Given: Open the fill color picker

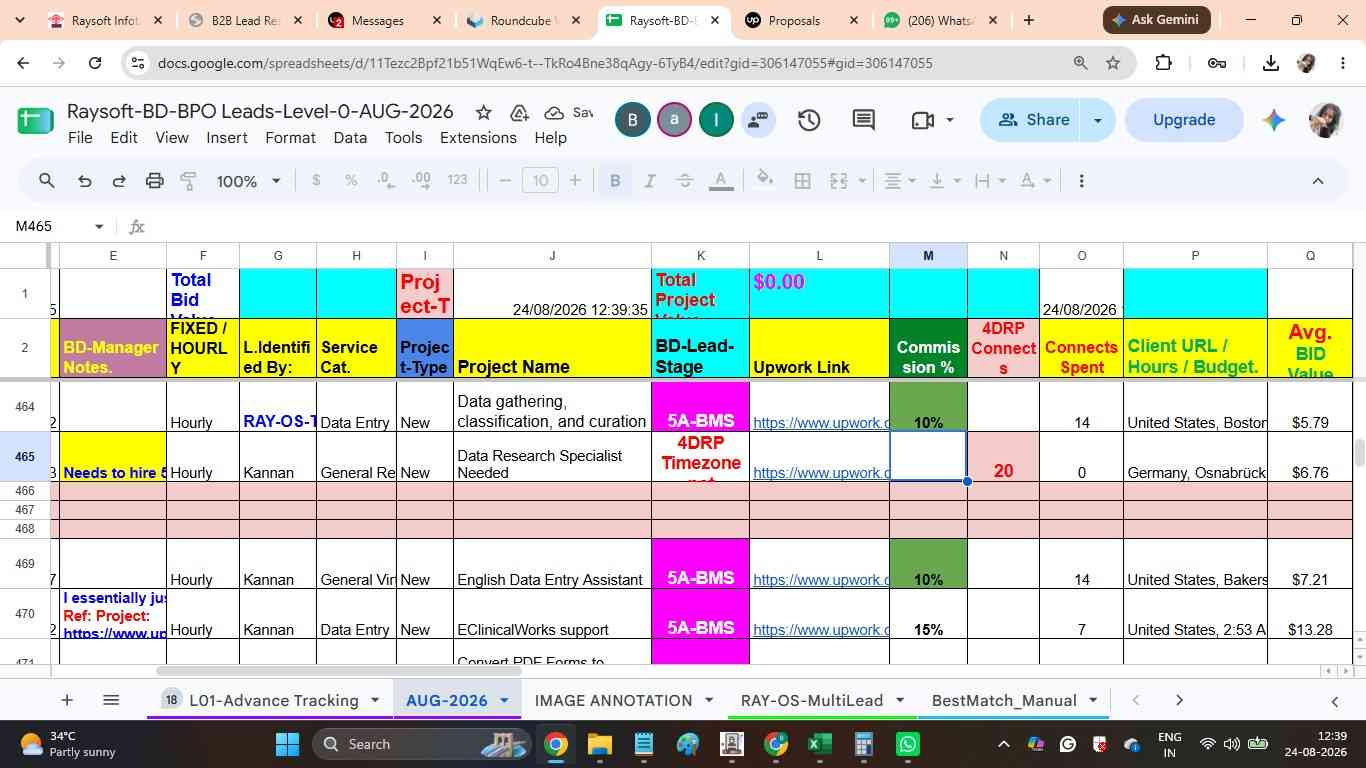Looking at the screenshot, I should [x=765, y=181].
